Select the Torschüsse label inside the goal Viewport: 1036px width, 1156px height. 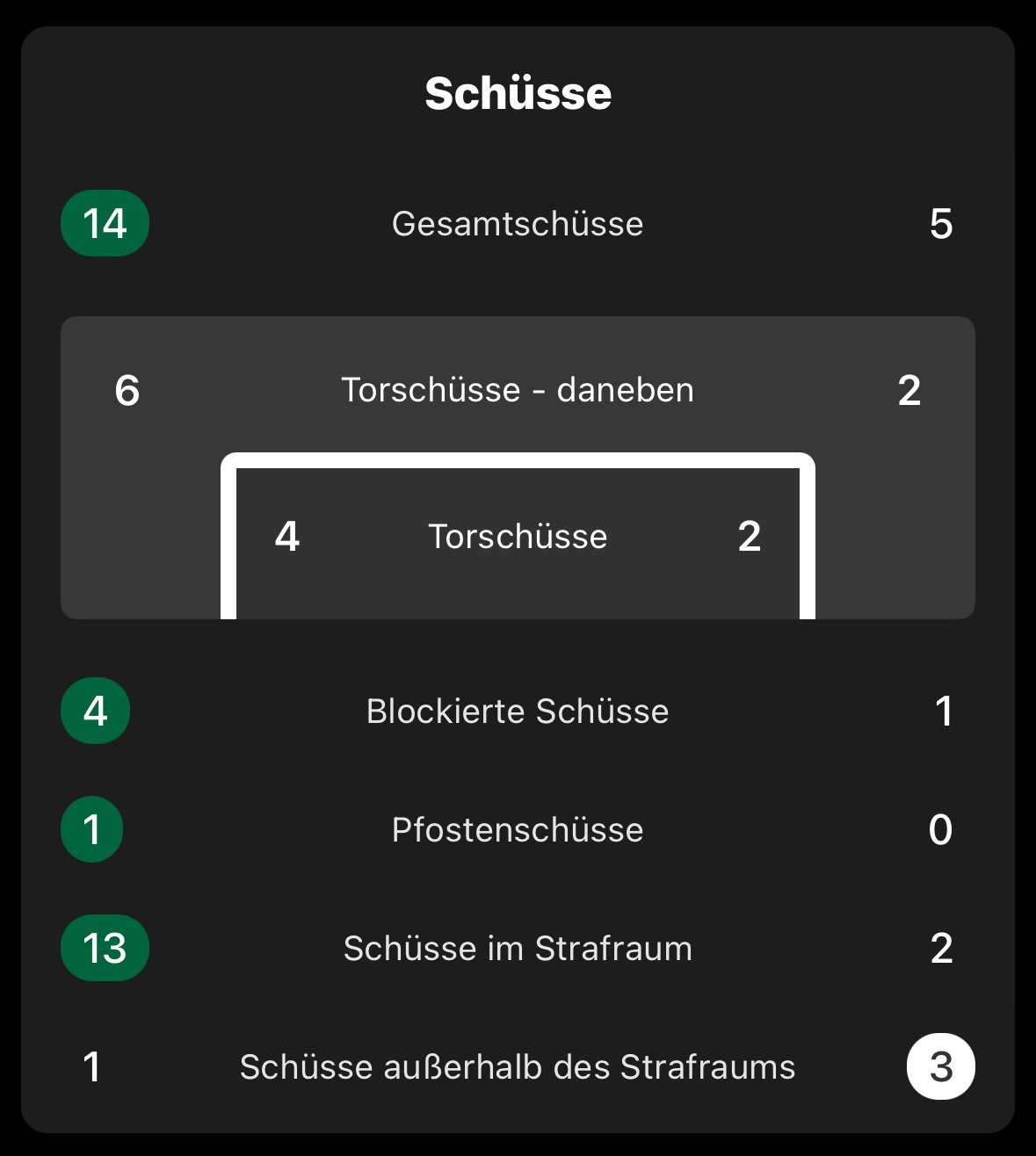click(x=518, y=537)
